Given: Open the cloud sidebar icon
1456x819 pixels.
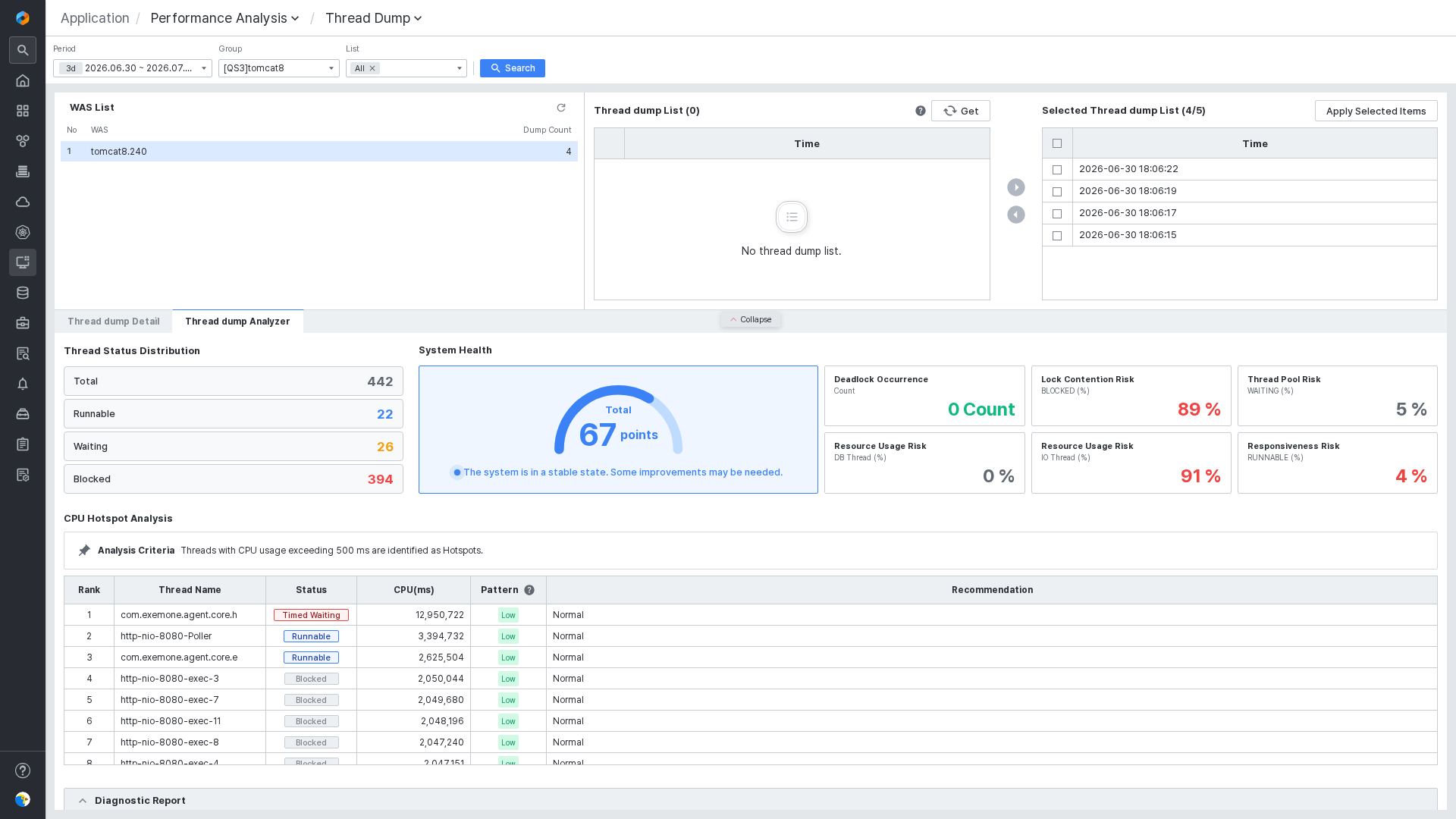Looking at the screenshot, I should [x=23, y=202].
